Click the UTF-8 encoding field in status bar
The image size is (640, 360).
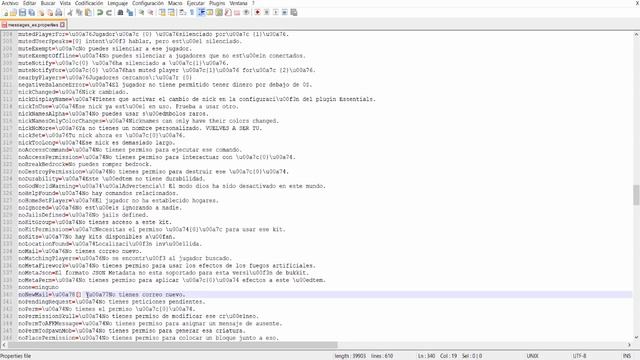coord(580,356)
